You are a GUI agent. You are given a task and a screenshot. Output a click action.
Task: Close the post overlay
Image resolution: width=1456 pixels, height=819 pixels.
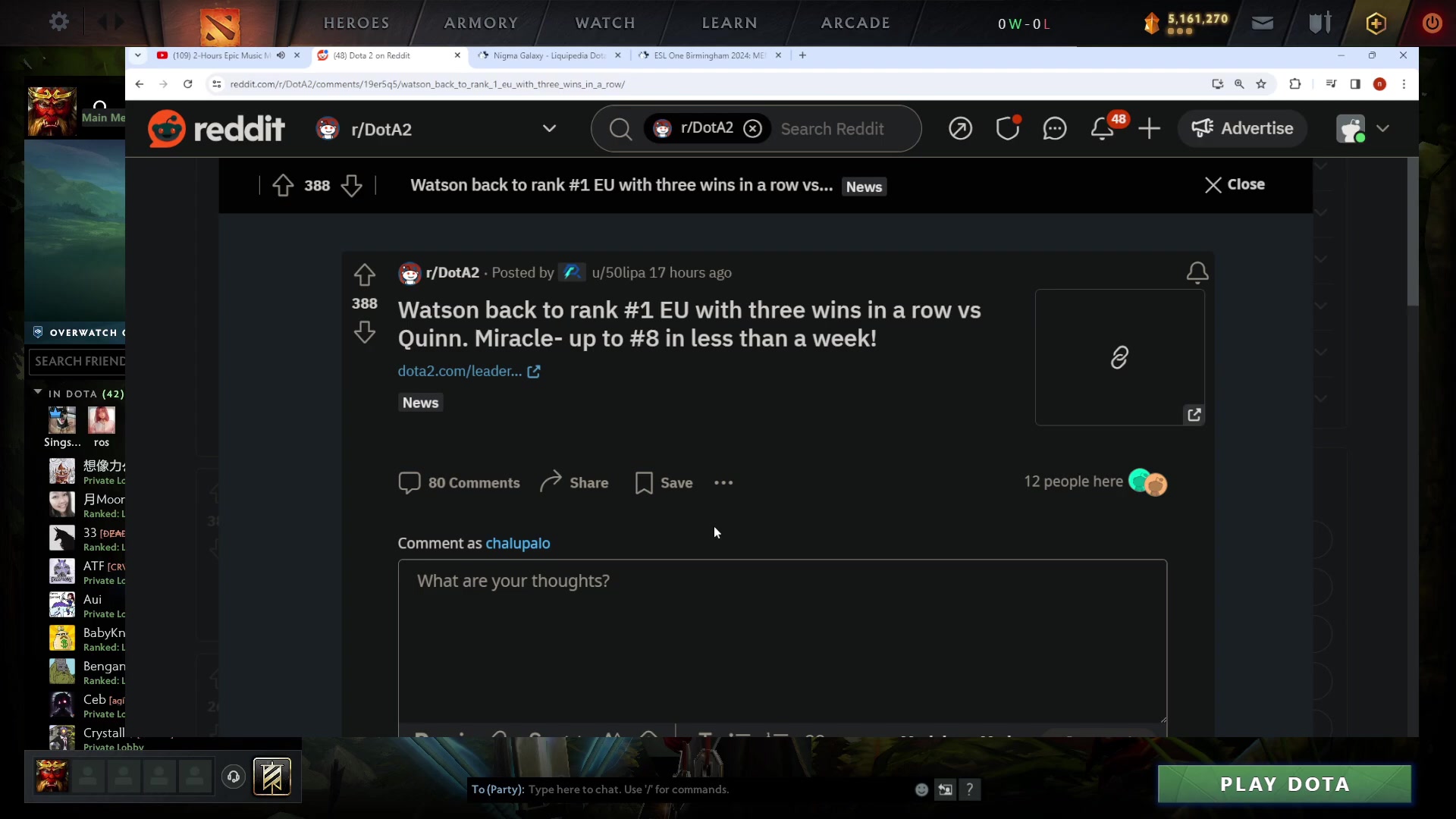[x=1235, y=185]
